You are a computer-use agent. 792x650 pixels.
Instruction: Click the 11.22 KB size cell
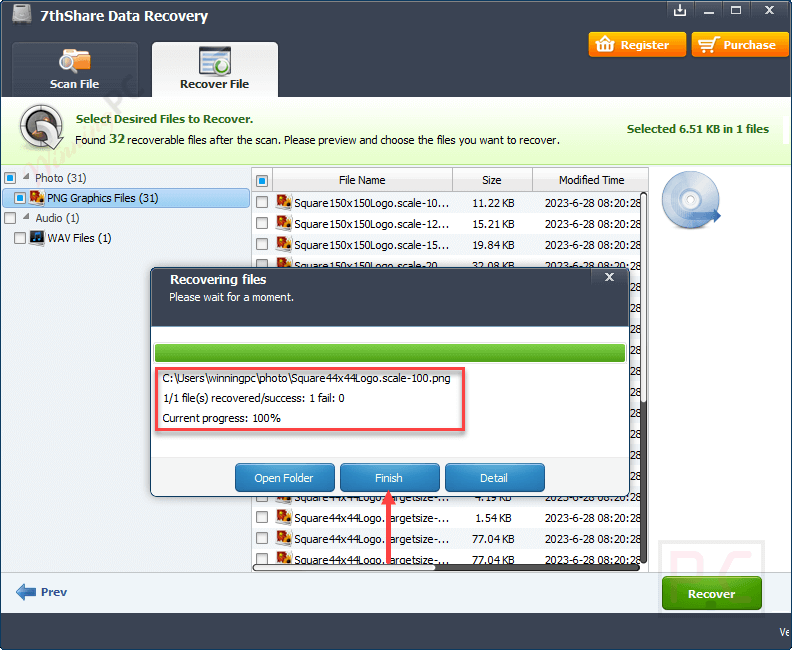493,203
